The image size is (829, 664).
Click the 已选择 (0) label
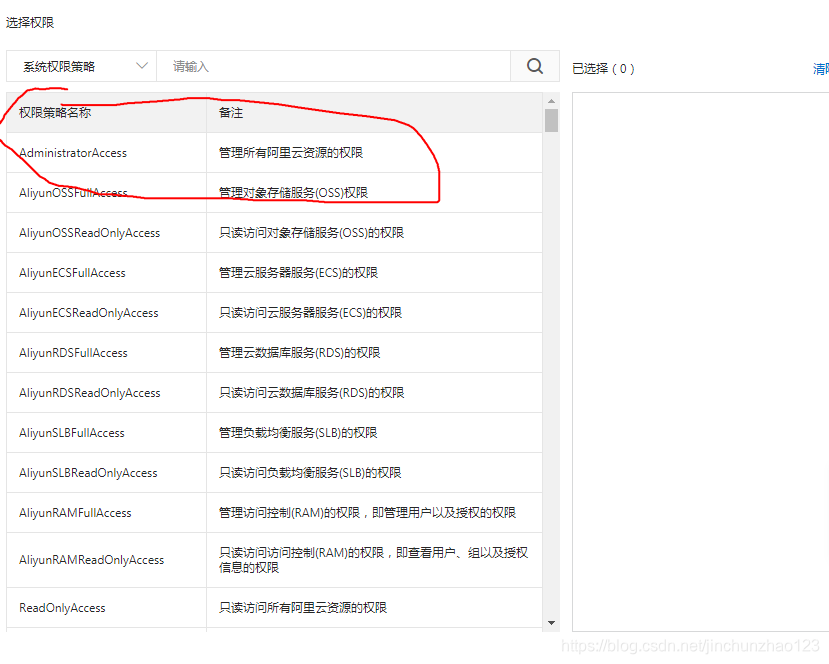tap(603, 69)
